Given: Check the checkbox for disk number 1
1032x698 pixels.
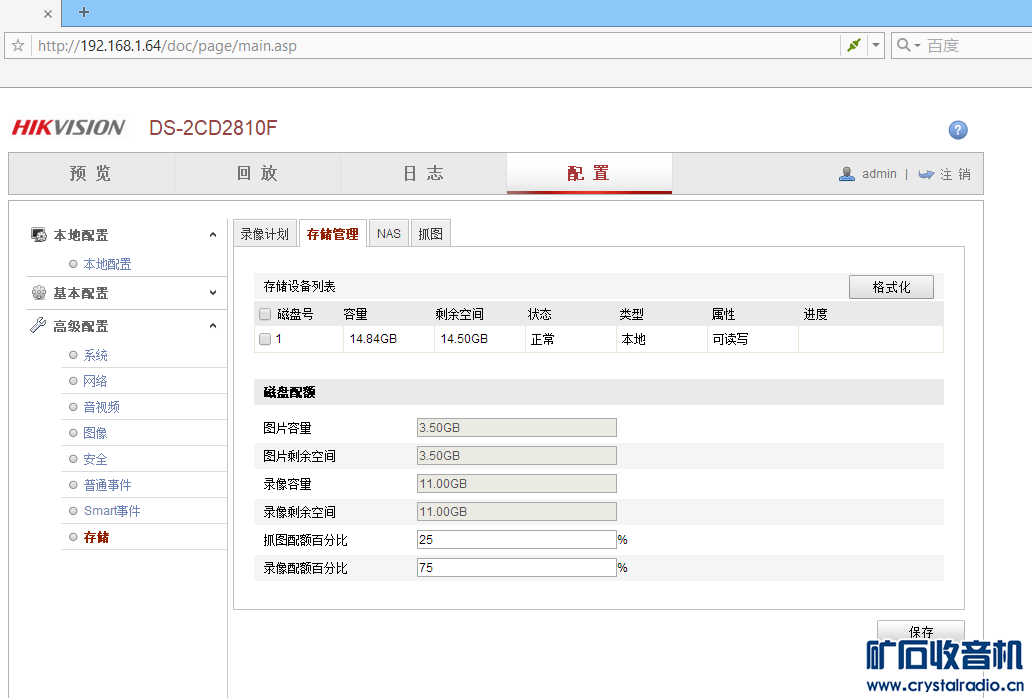Looking at the screenshot, I should coord(265,339).
